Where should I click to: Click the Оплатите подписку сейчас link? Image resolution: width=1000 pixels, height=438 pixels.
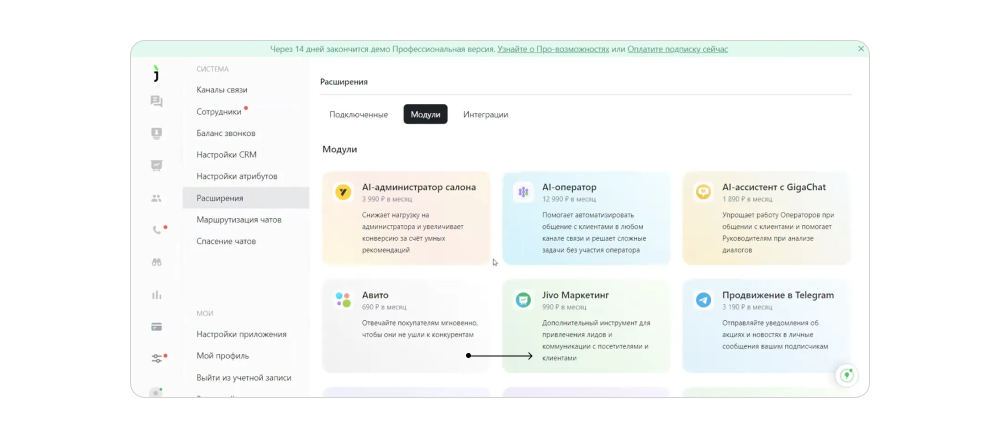(x=677, y=49)
